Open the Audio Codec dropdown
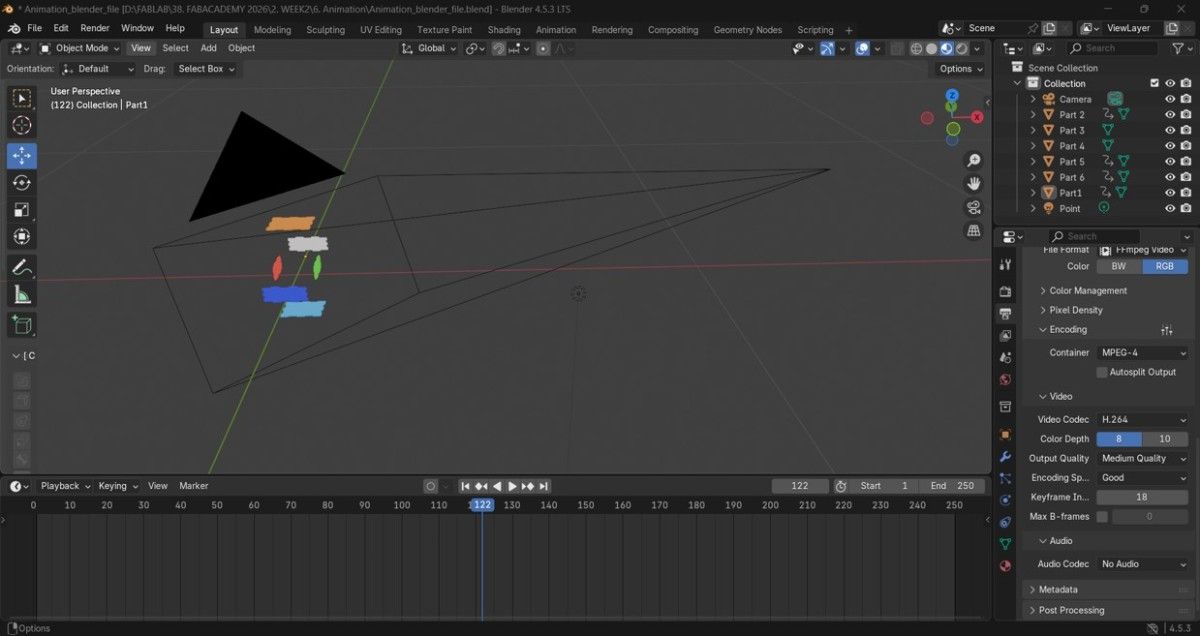The height and width of the screenshot is (636, 1200). tap(1143, 564)
